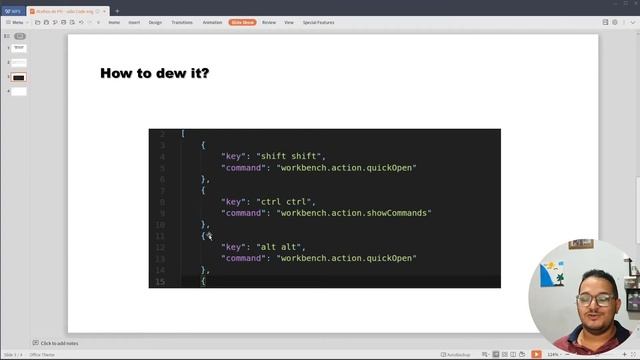
Task: Open the Review ribbon tab
Action: coord(269,22)
